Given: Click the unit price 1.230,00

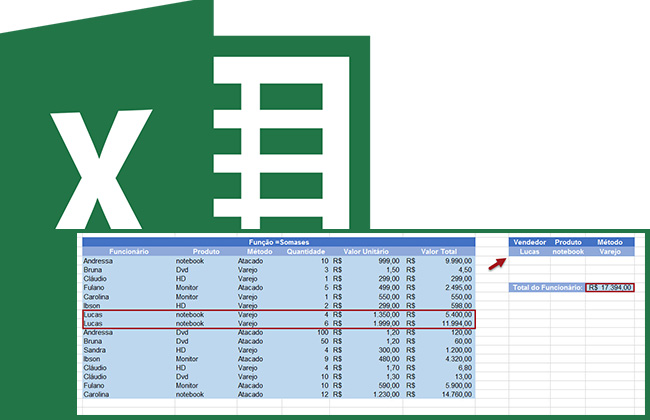Looking at the screenshot, I should 386,395.
